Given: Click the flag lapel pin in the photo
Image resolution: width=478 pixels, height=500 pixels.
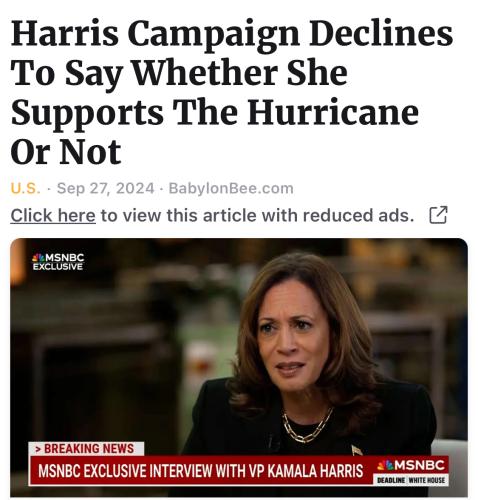Looking at the screenshot, I should [x=357, y=450].
